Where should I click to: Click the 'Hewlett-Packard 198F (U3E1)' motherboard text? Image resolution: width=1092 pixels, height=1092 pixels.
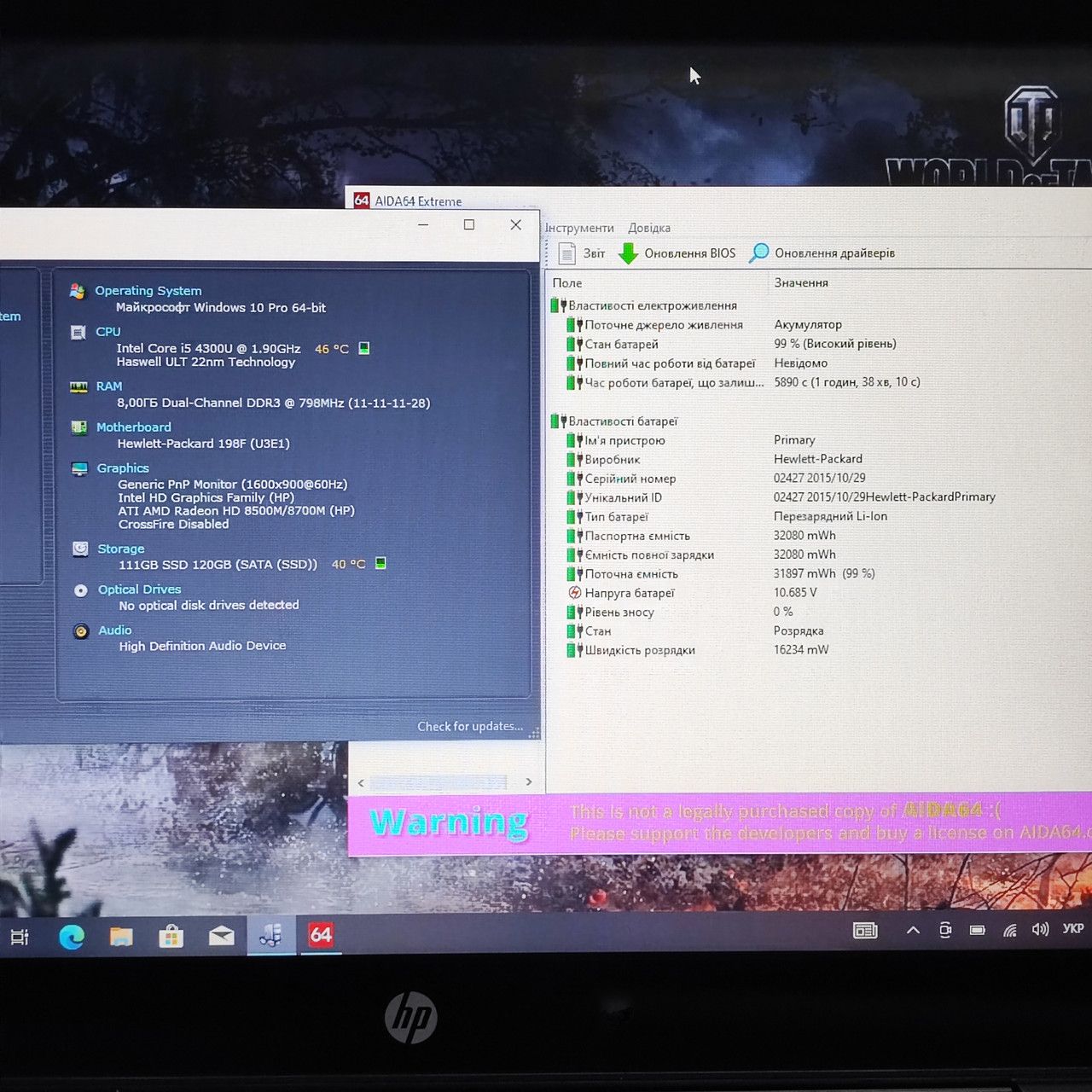pos(204,444)
